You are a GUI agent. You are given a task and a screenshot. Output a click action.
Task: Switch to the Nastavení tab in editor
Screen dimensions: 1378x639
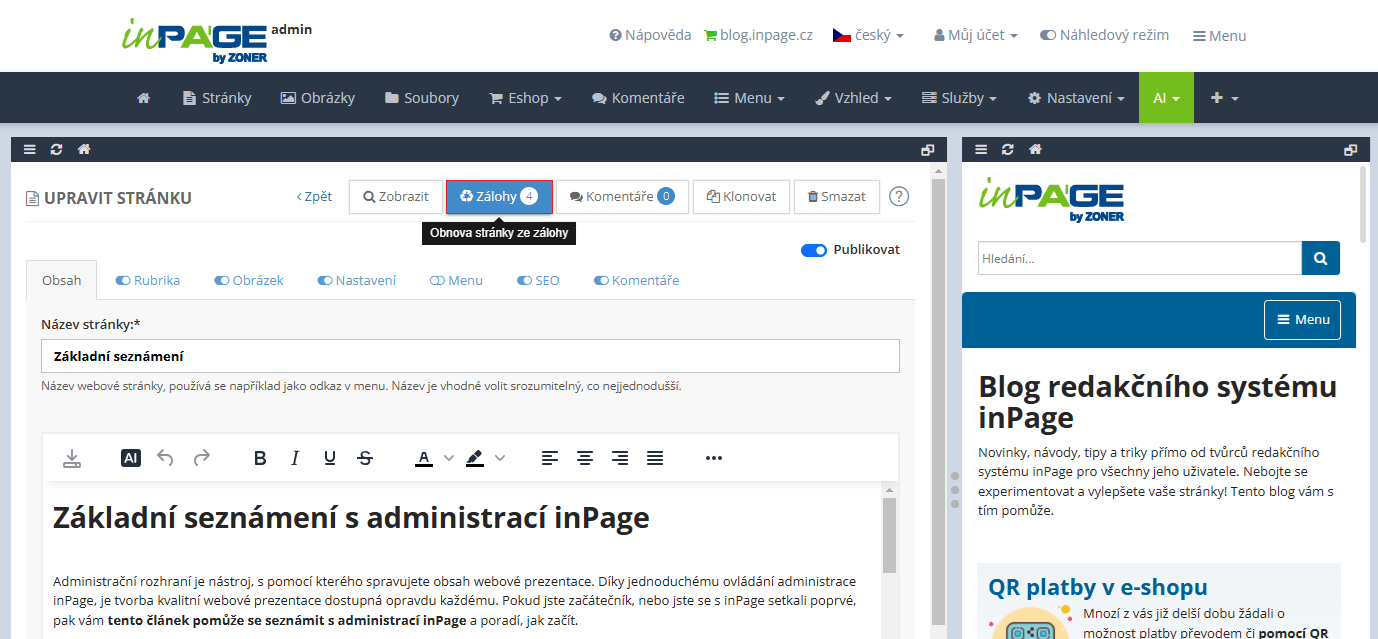[357, 280]
